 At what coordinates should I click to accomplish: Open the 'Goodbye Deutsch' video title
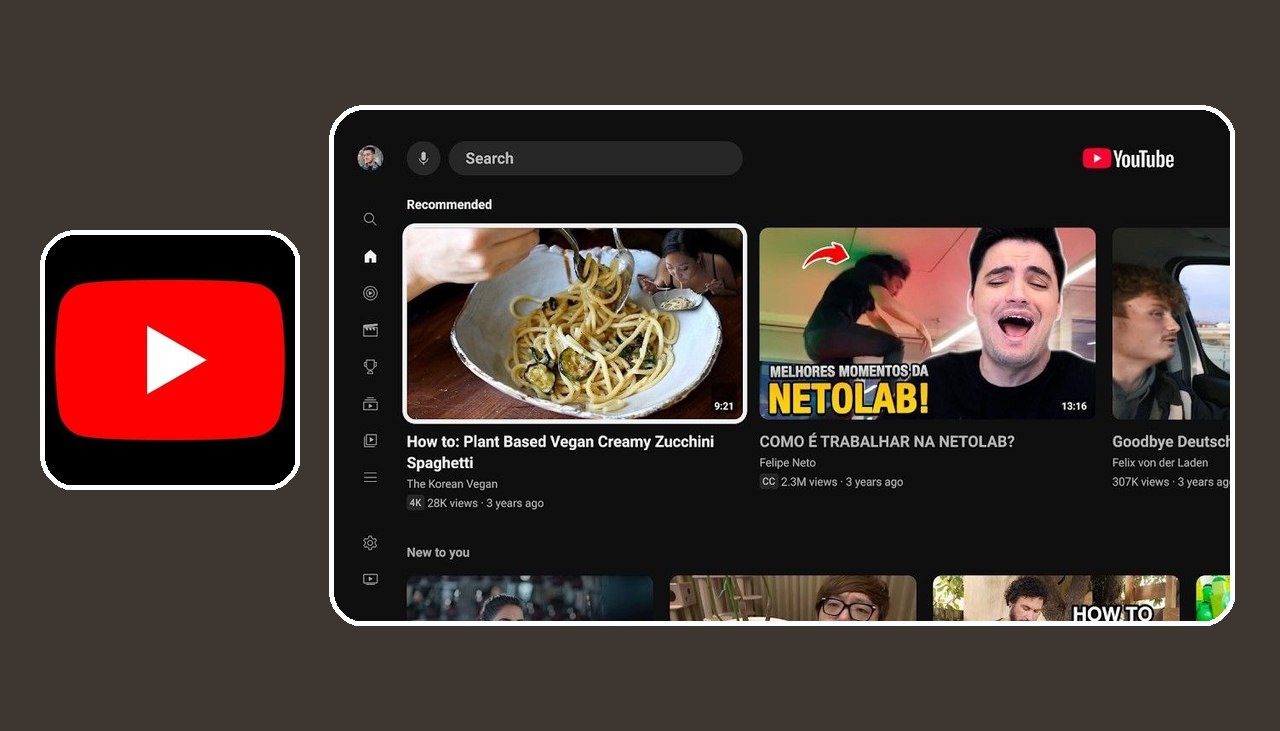[1171, 441]
